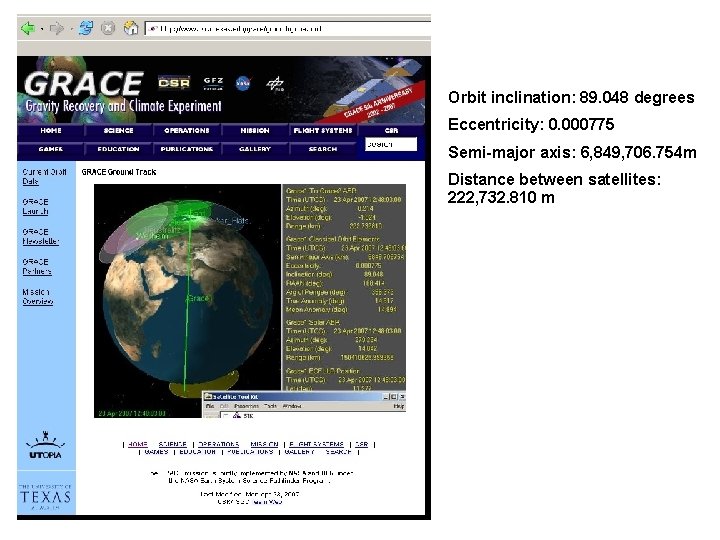The height and width of the screenshot is (540, 720).
Task: Click the 'Orbit inclination: 89.048 degrees' caption
Action: pos(571,97)
